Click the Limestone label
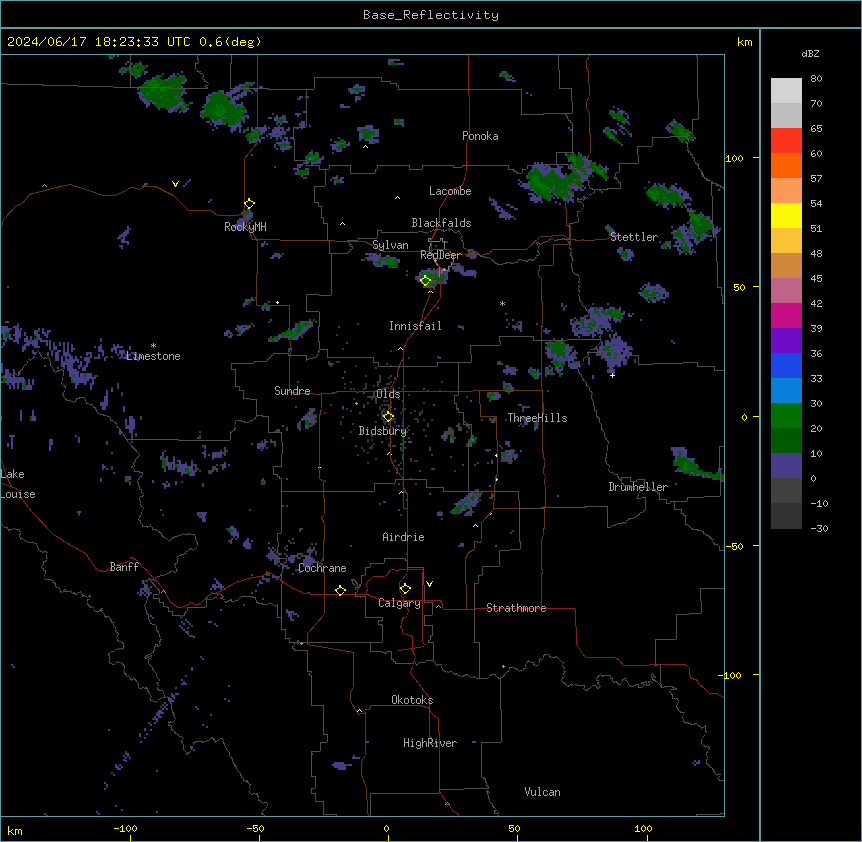Viewport: 862px width, 842px height. pyautogui.click(x=153, y=356)
